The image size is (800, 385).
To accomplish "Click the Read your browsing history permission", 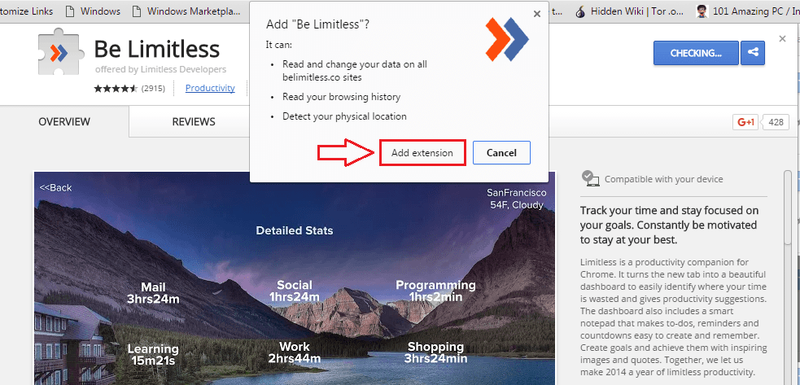I will 341,96.
